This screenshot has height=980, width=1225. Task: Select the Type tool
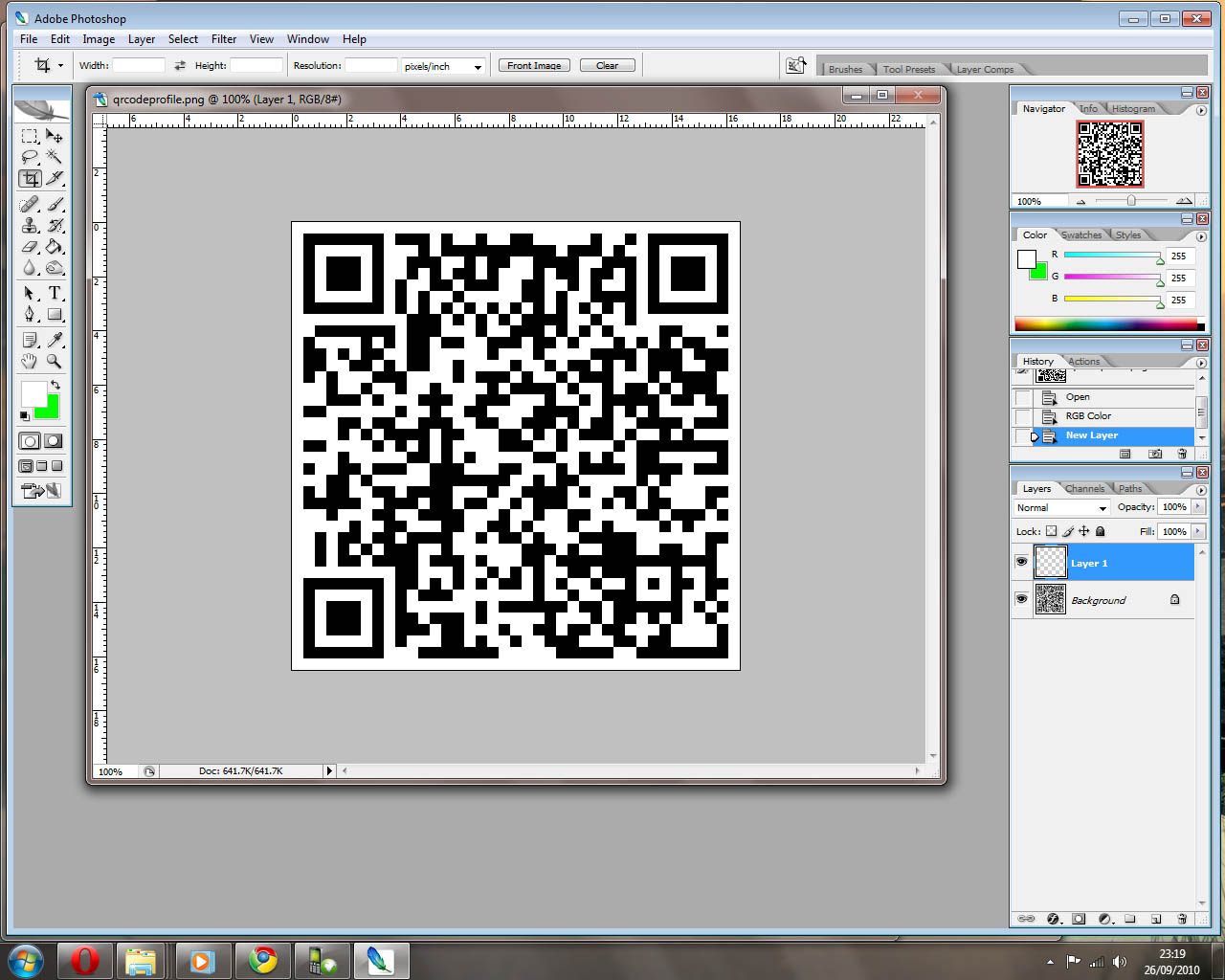tap(55, 293)
